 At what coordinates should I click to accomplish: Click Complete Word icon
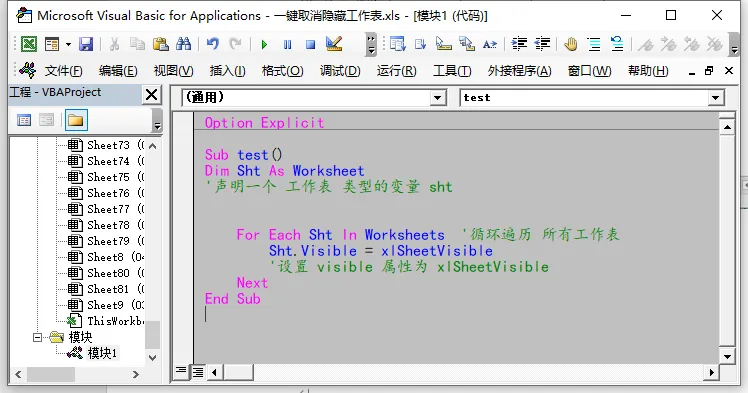(x=490, y=44)
